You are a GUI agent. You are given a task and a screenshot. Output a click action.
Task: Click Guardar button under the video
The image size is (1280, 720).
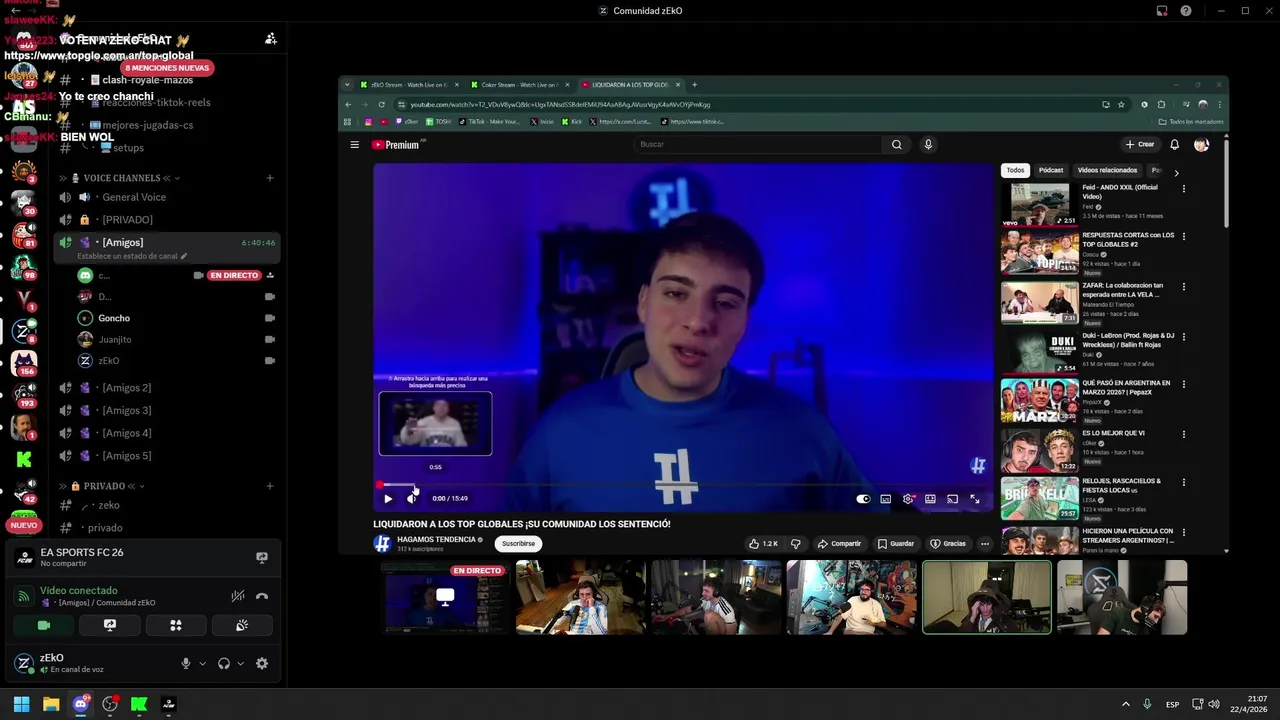click(x=896, y=544)
